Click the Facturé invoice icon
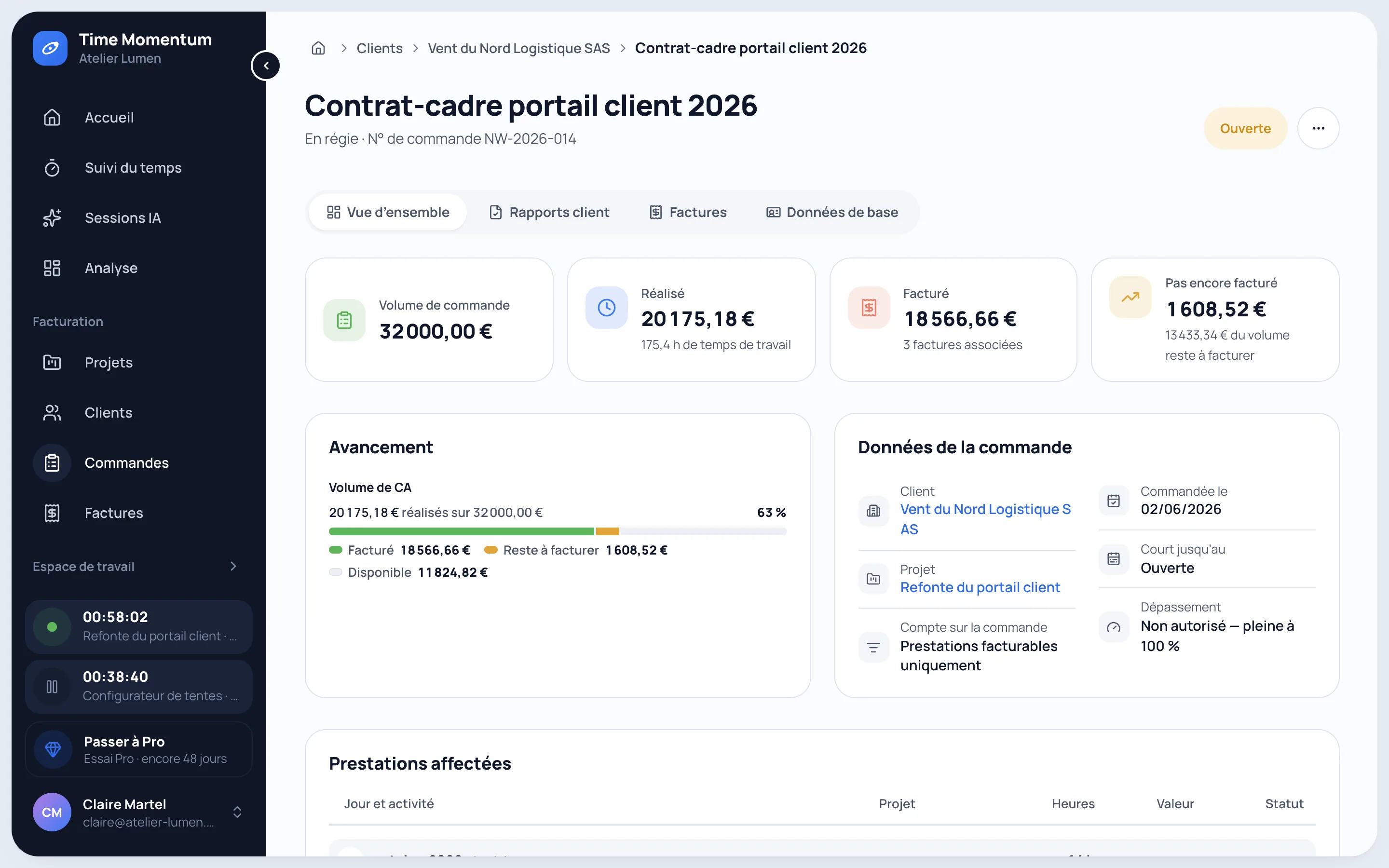 869,308
